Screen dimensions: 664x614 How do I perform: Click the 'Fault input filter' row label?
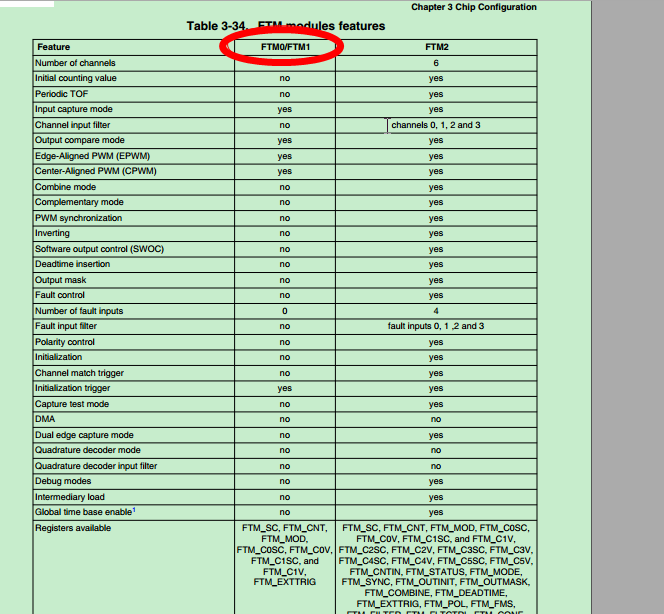(66, 326)
